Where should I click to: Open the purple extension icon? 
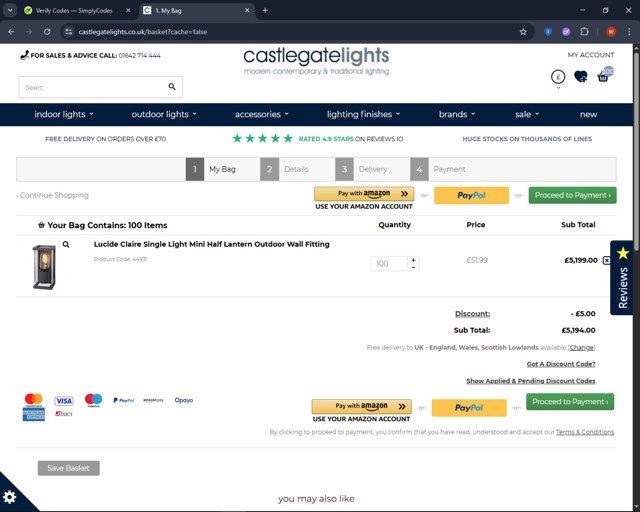tap(566, 32)
